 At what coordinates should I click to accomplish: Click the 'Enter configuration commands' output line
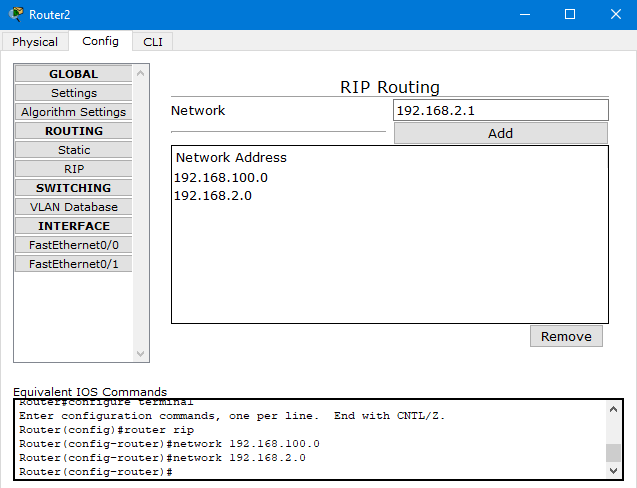(232, 416)
